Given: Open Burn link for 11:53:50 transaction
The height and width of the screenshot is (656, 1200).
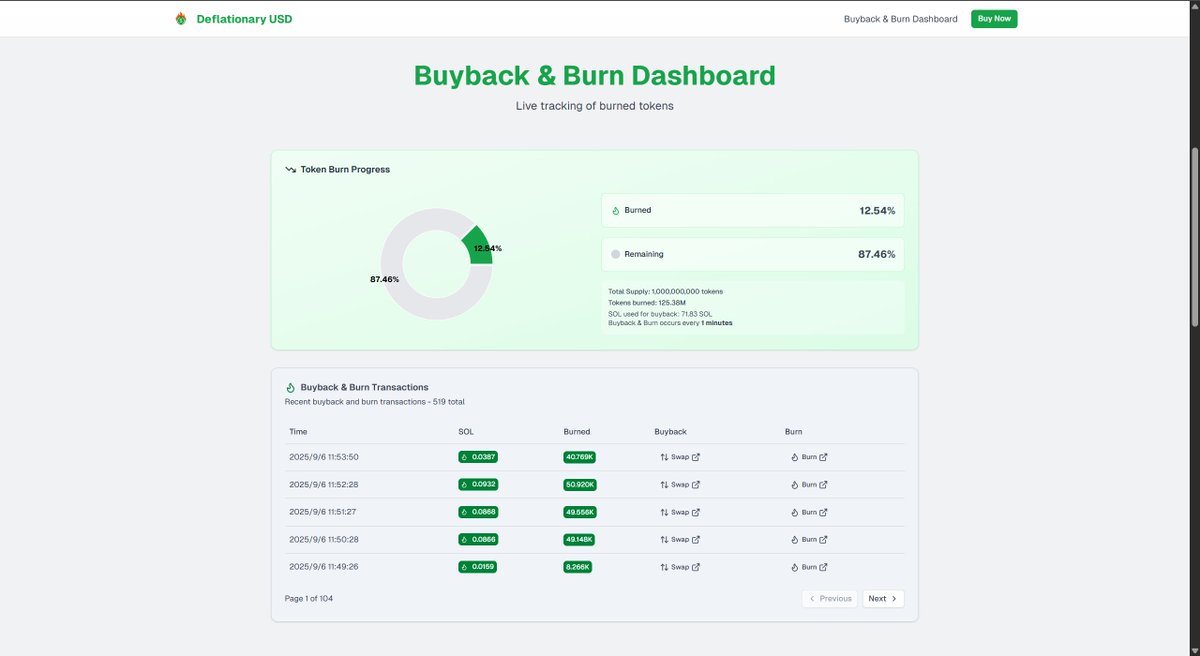Looking at the screenshot, I should (809, 457).
